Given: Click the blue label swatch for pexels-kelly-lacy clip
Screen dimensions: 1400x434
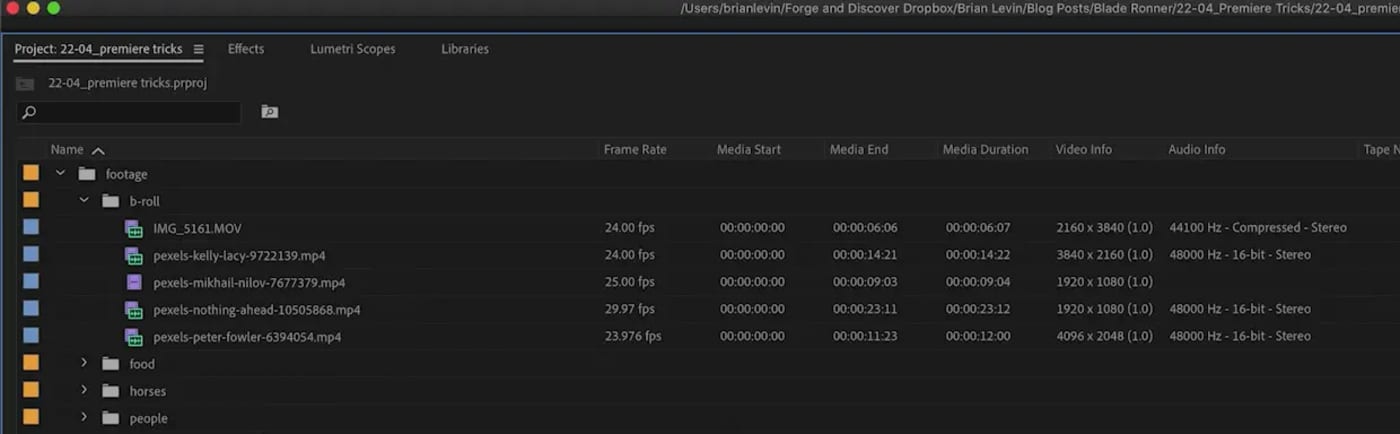Looking at the screenshot, I should 31,254.
